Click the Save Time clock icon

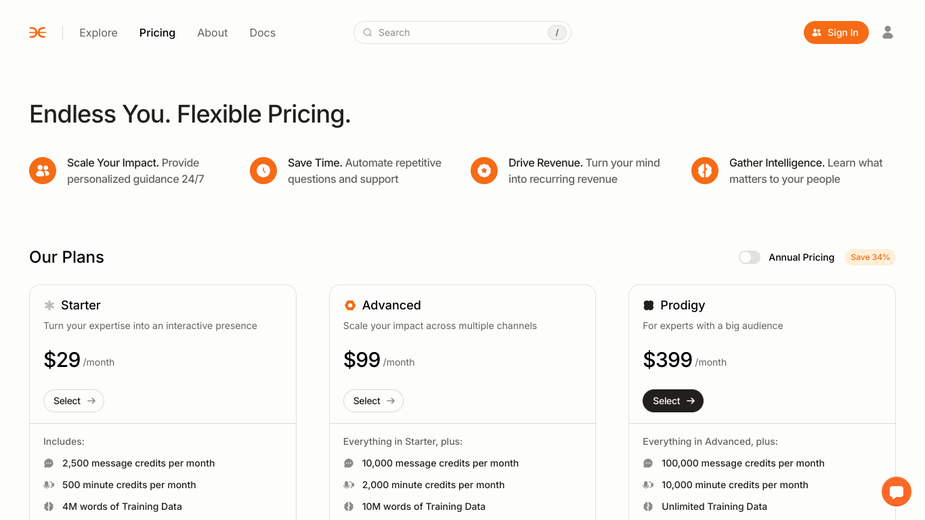263,171
